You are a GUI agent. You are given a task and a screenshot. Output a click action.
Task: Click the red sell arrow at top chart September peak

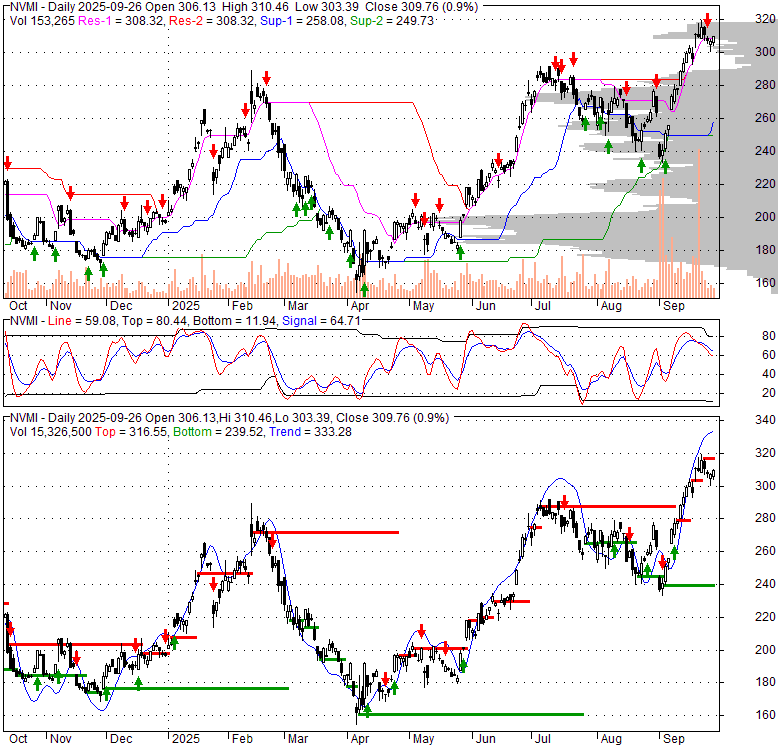(x=707, y=19)
